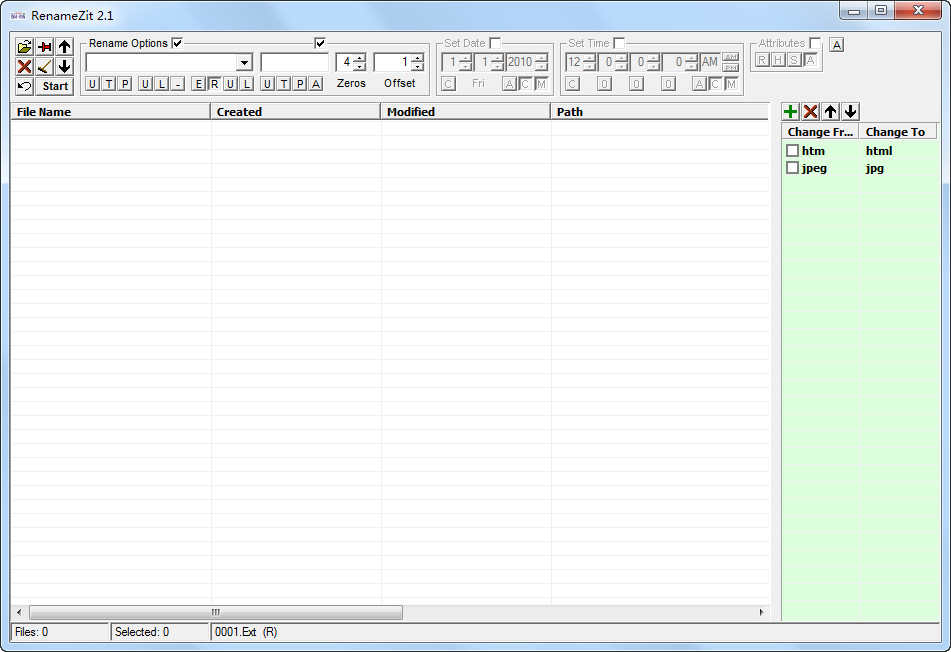Image resolution: width=951 pixels, height=652 pixels.
Task: Click the red pin icon in the left toolbar
Action: click(x=44, y=47)
